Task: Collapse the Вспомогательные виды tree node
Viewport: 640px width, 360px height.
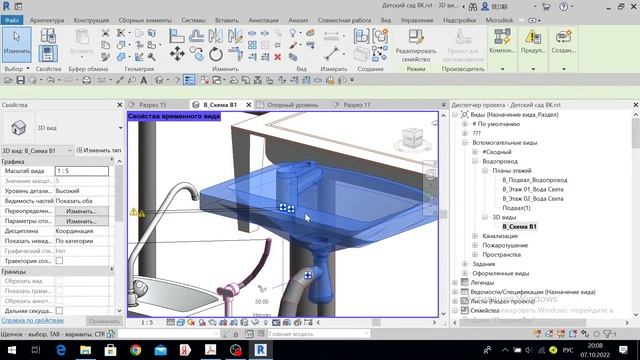Action: pyautogui.click(x=465, y=143)
